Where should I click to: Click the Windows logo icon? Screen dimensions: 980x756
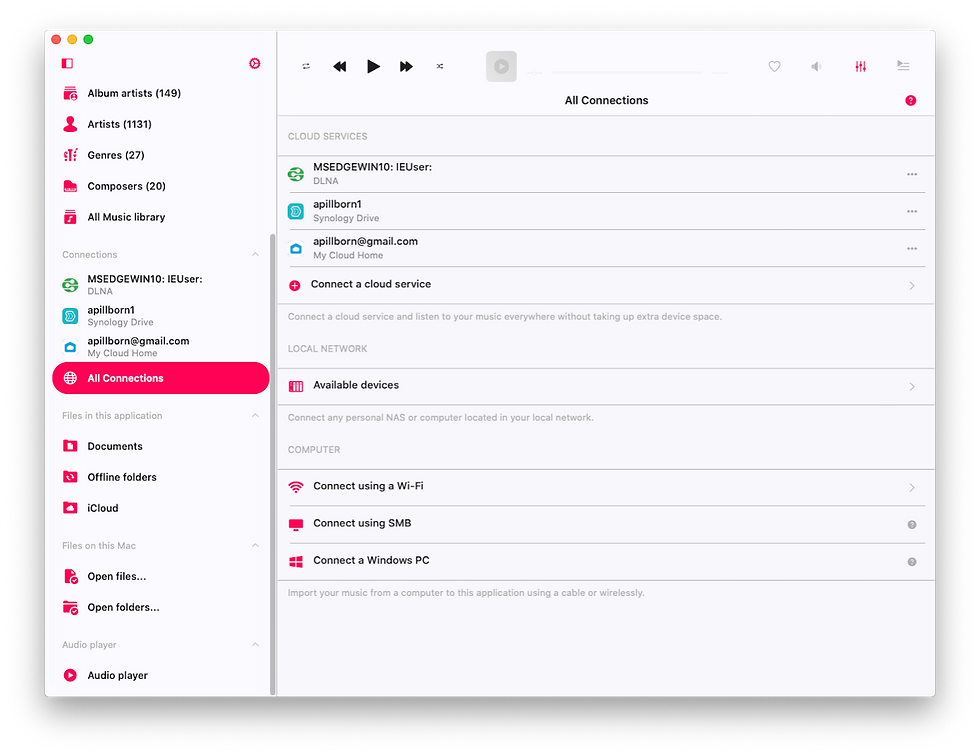(x=296, y=562)
